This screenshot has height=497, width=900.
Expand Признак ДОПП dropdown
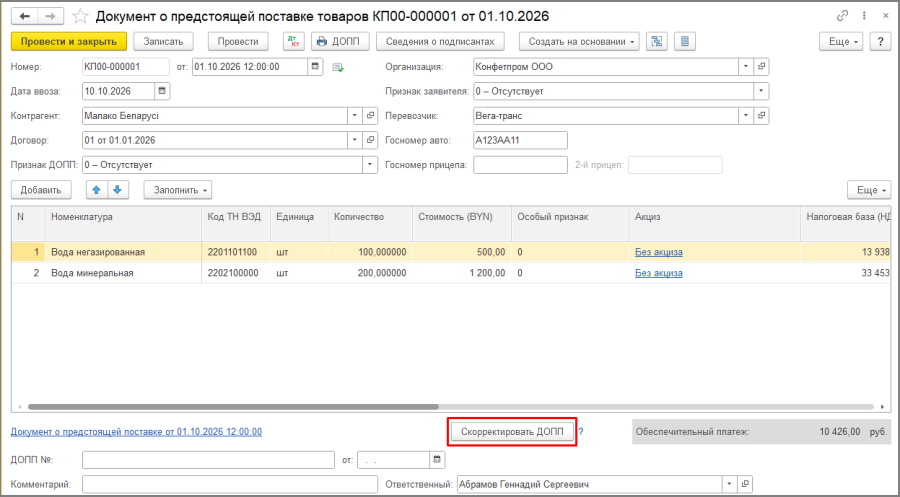(370, 165)
